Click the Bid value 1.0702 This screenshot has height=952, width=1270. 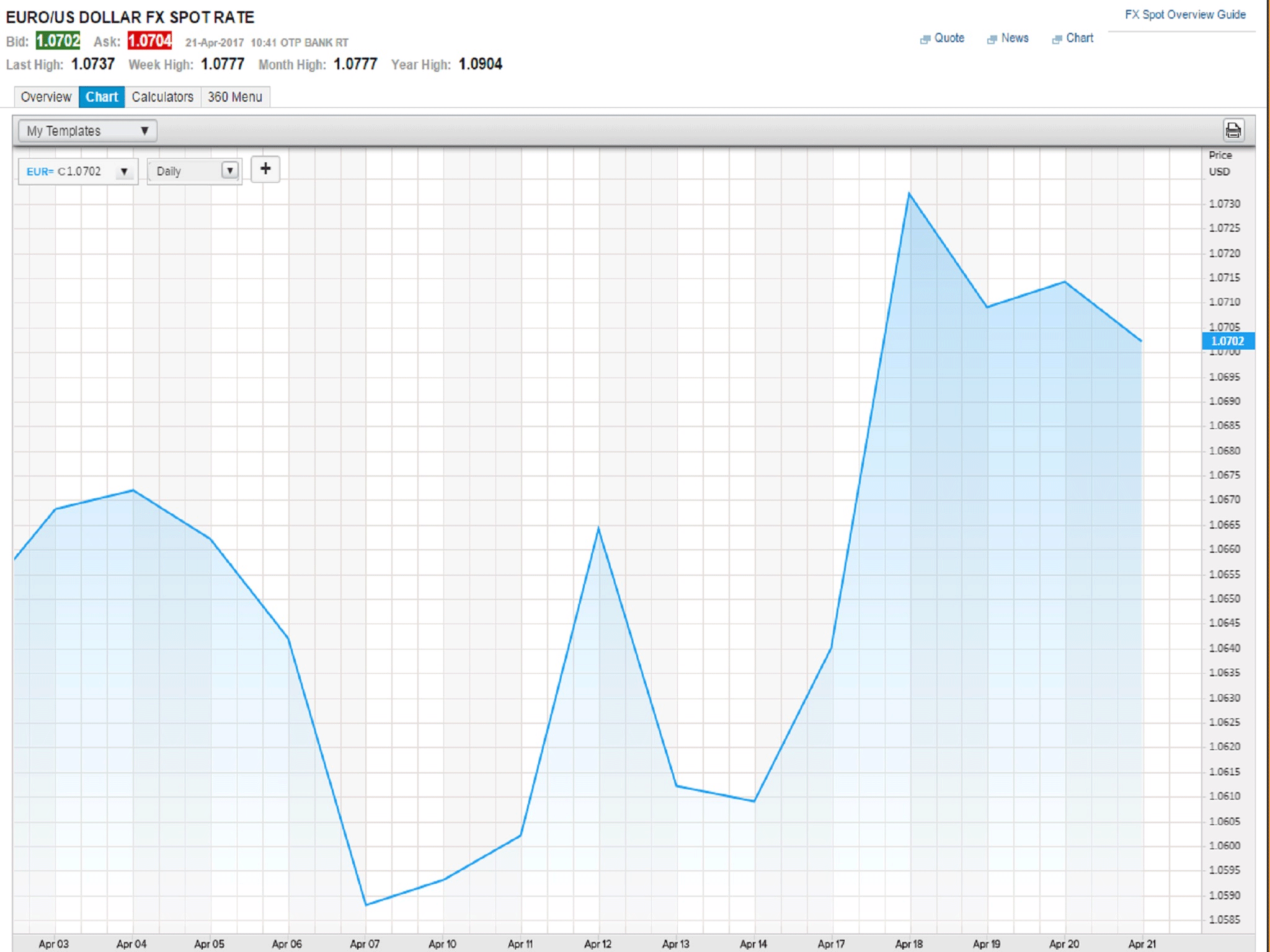[x=58, y=41]
